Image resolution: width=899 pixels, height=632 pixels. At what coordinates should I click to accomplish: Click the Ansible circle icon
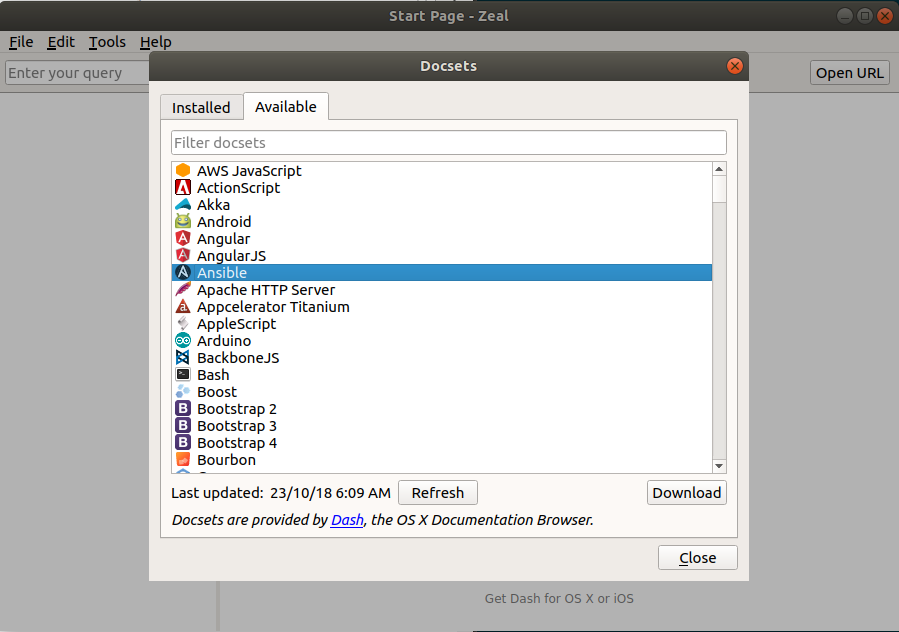click(x=183, y=272)
